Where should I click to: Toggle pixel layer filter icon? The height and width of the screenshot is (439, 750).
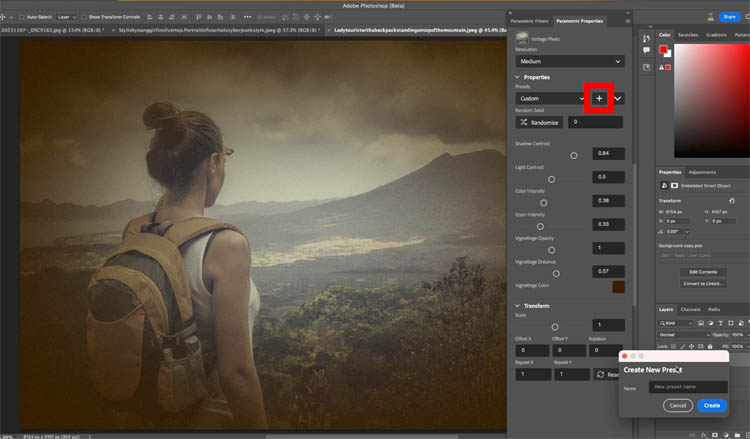(x=701, y=323)
